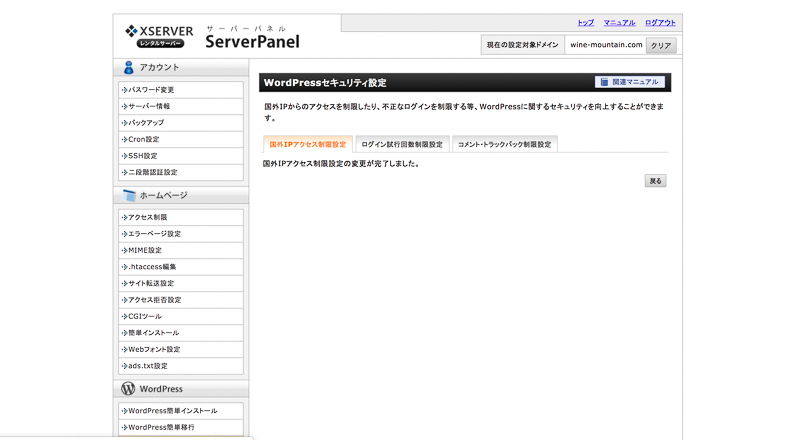This screenshot has height=440, width=799.
Task: Select the 国外IPアクセス制限設定 tab
Action: (x=308, y=144)
